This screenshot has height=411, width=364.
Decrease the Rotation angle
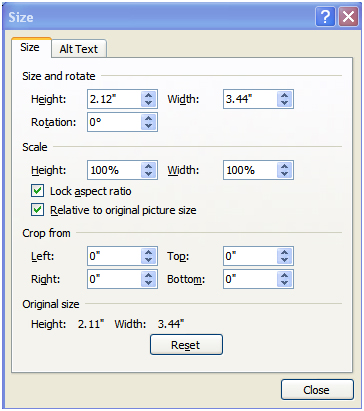pos(149,126)
